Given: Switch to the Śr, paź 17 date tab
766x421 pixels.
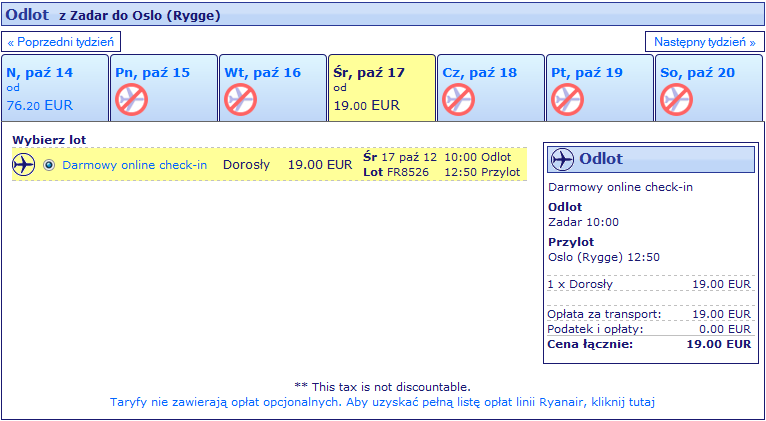Looking at the screenshot, I should 382,88.
